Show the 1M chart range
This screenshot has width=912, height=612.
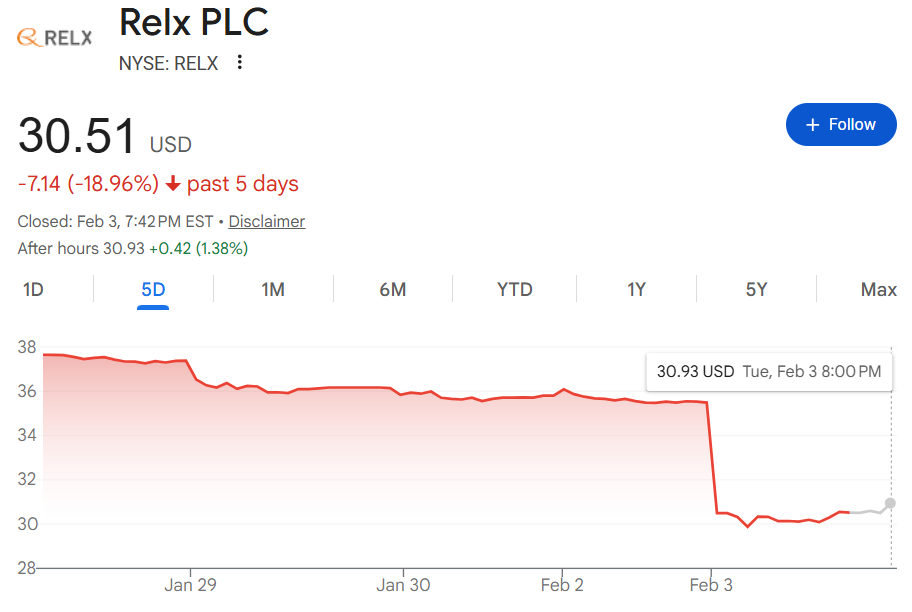273,290
